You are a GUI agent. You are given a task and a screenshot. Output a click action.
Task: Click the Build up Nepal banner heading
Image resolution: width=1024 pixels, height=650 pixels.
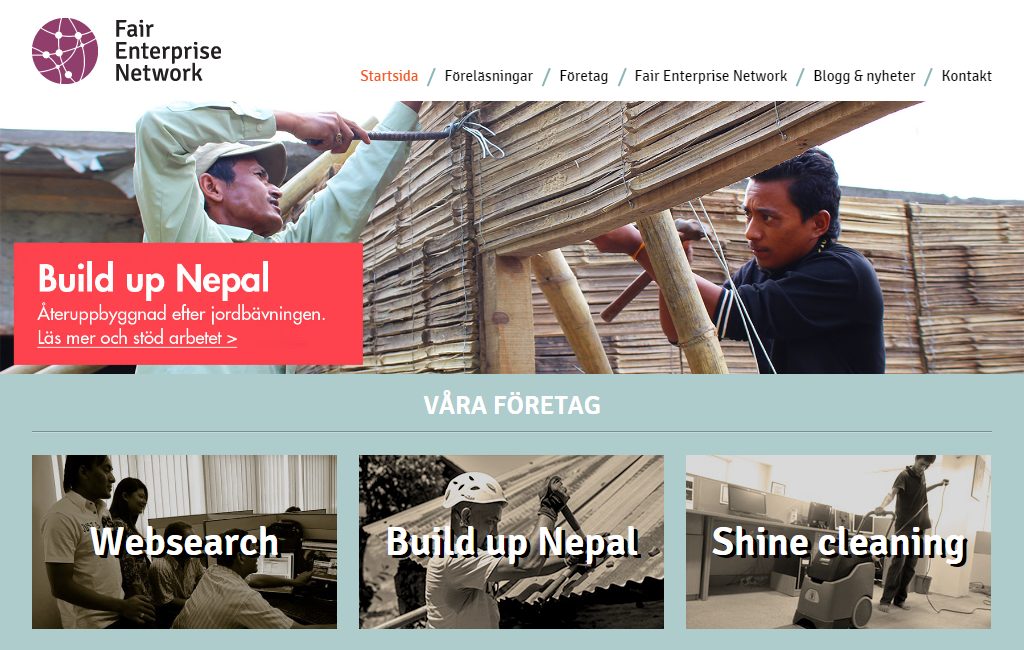click(x=153, y=280)
